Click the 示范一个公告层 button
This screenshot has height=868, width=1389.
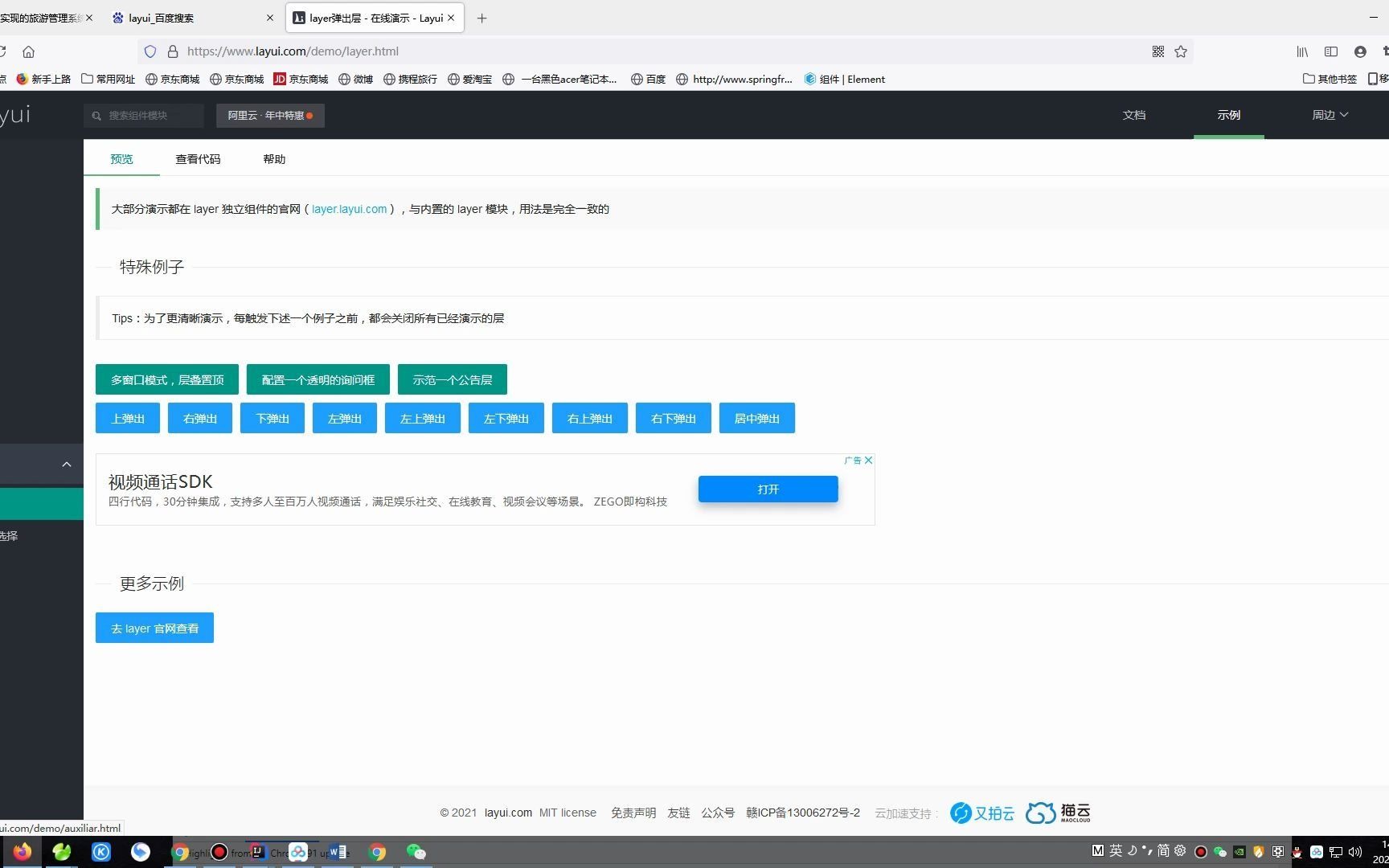pyautogui.click(x=453, y=379)
